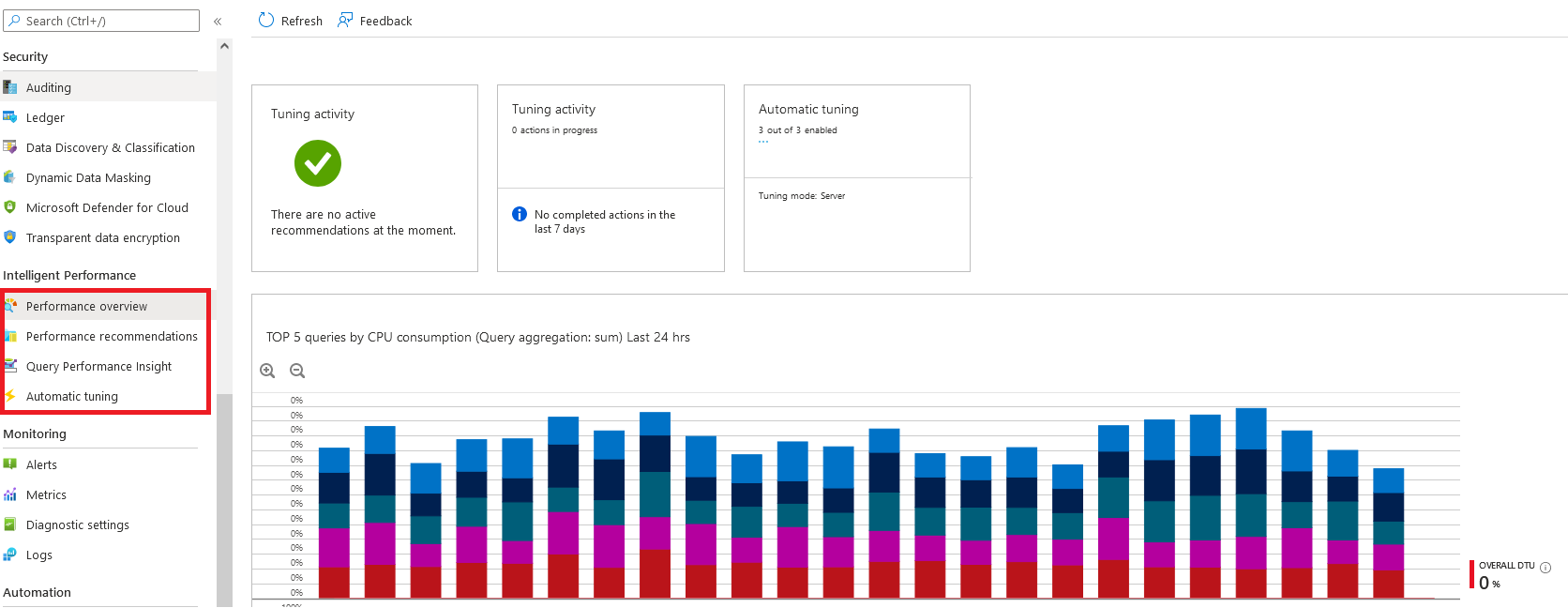
Task: Open the recommendations Tuning activity card
Action: coord(365,178)
